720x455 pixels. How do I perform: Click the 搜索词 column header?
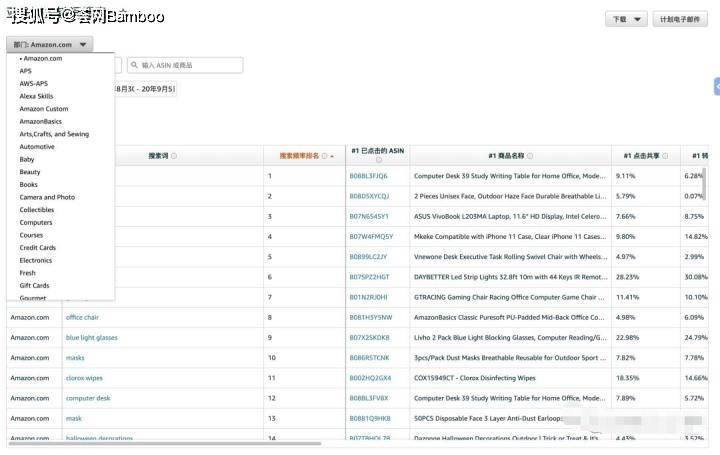pos(158,156)
